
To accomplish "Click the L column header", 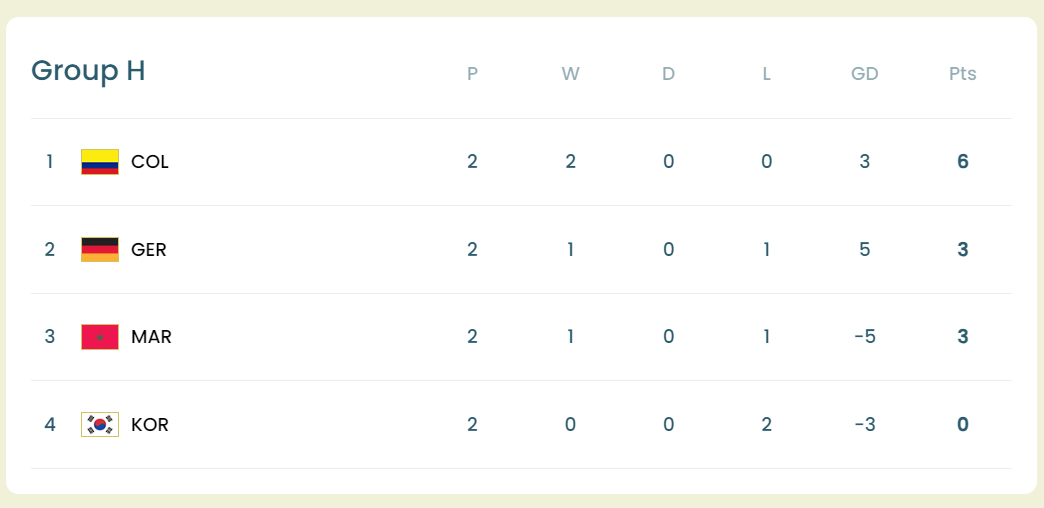I will (766, 74).
